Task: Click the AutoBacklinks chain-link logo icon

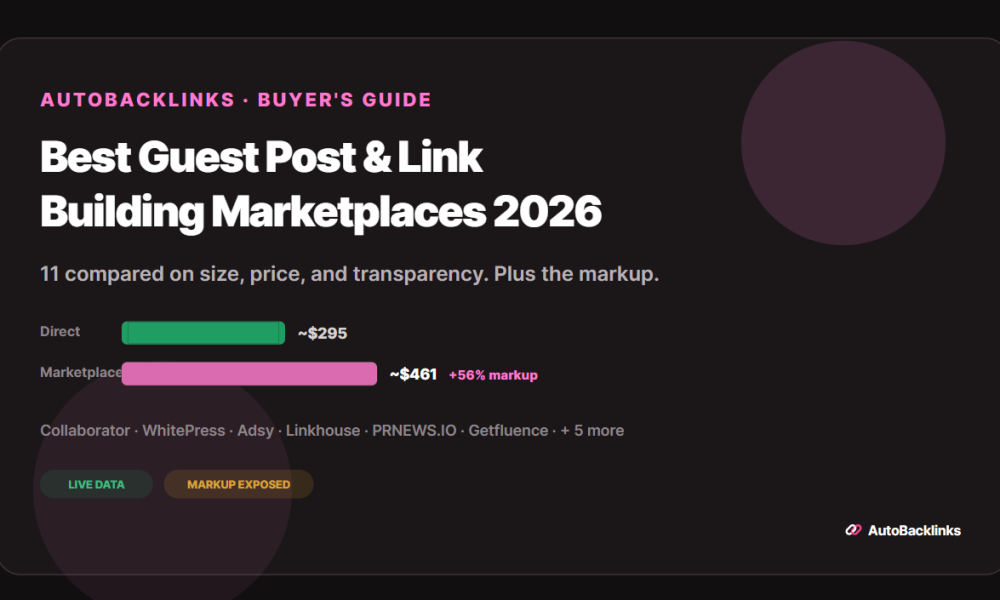Action: click(853, 530)
